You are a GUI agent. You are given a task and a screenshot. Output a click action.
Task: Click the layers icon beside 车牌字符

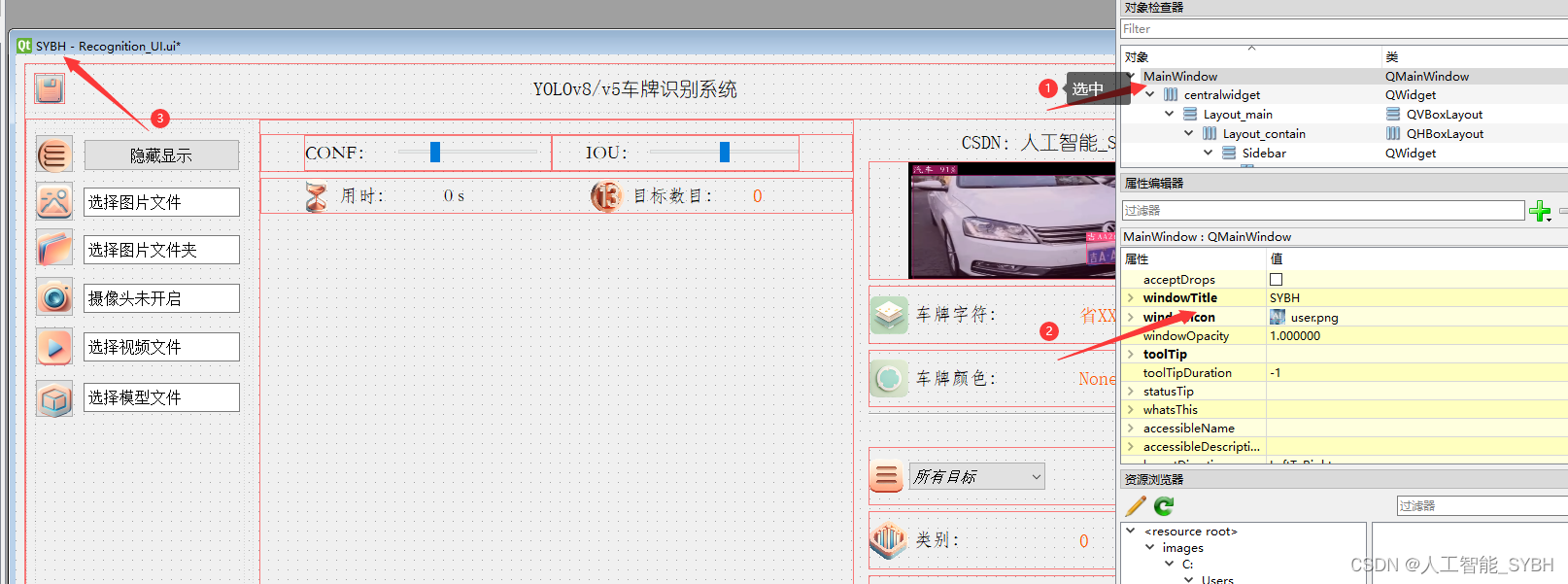(889, 315)
